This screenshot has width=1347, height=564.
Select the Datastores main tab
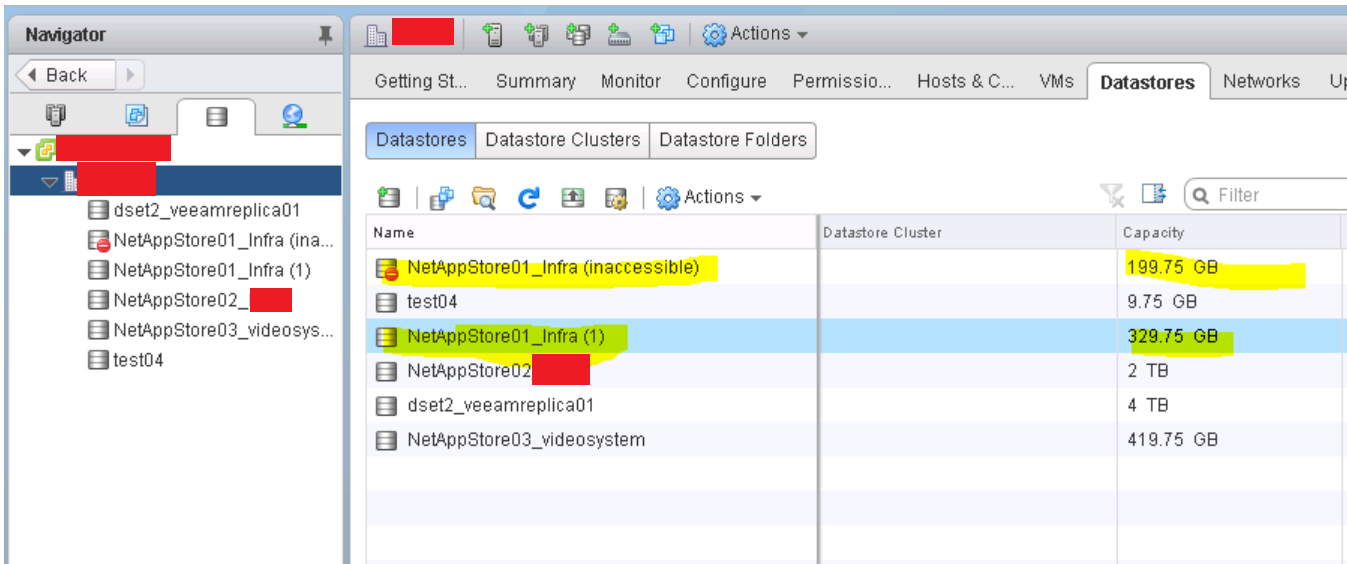pos(1148,82)
